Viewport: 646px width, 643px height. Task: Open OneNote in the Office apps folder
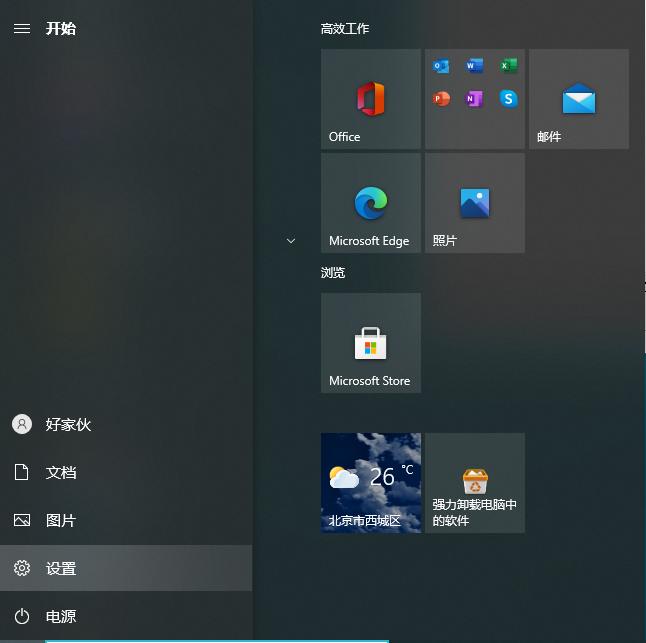[475, 99]
